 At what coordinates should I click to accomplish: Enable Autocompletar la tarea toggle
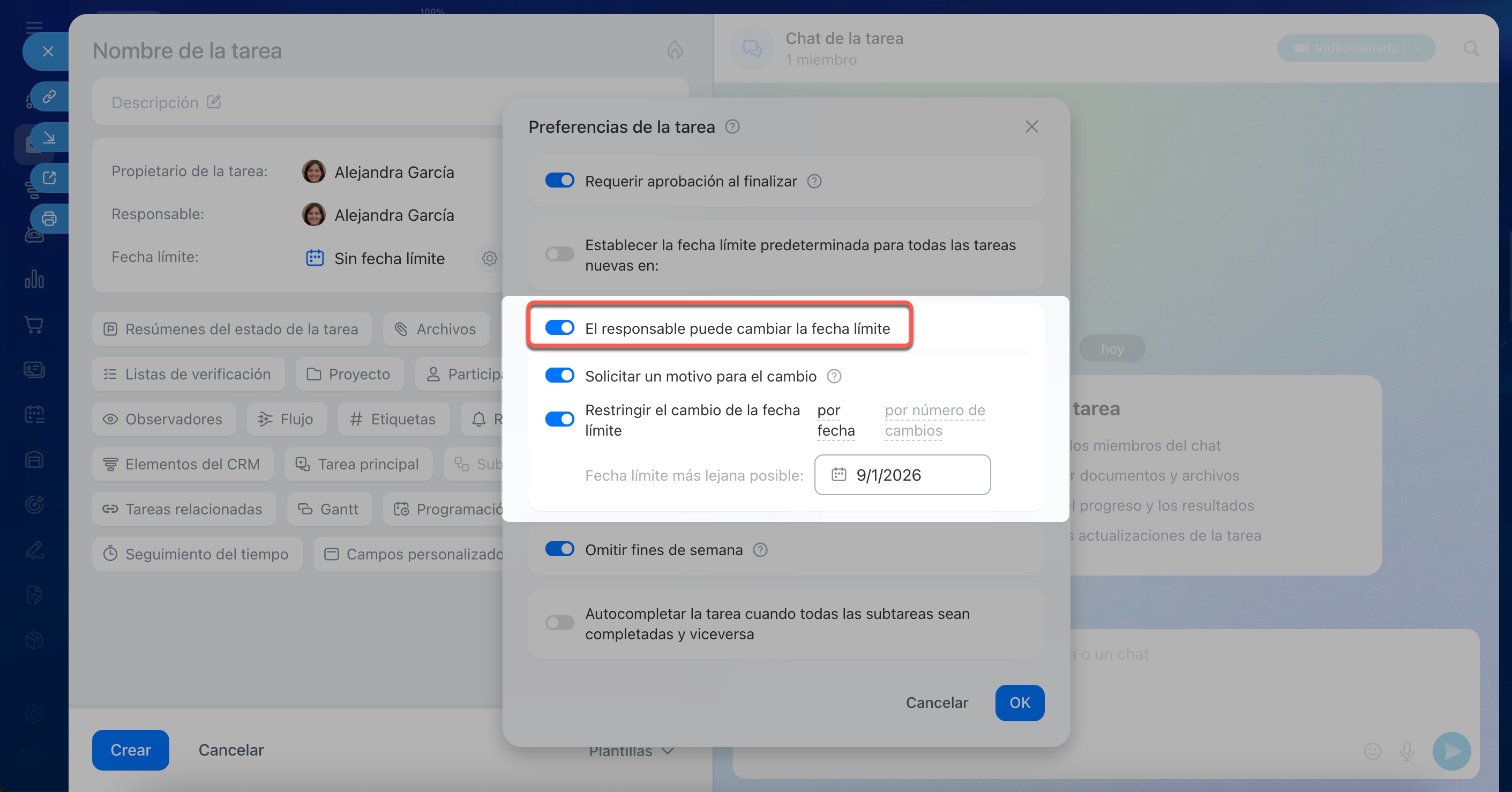pos(559,623)
